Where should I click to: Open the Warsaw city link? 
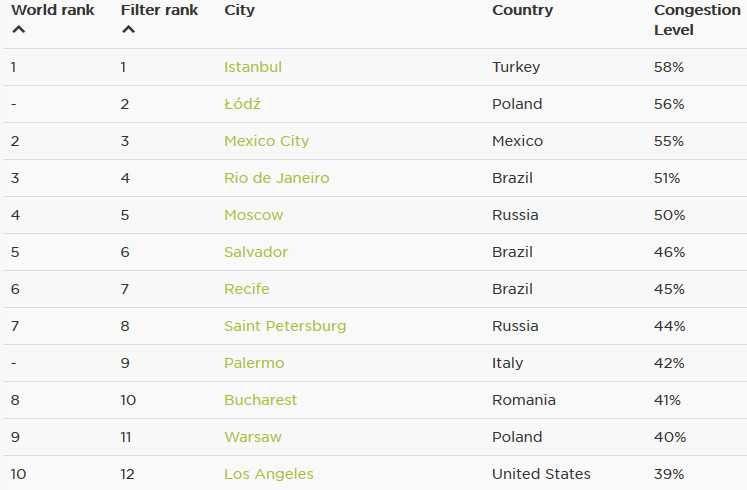pos(252,437)
